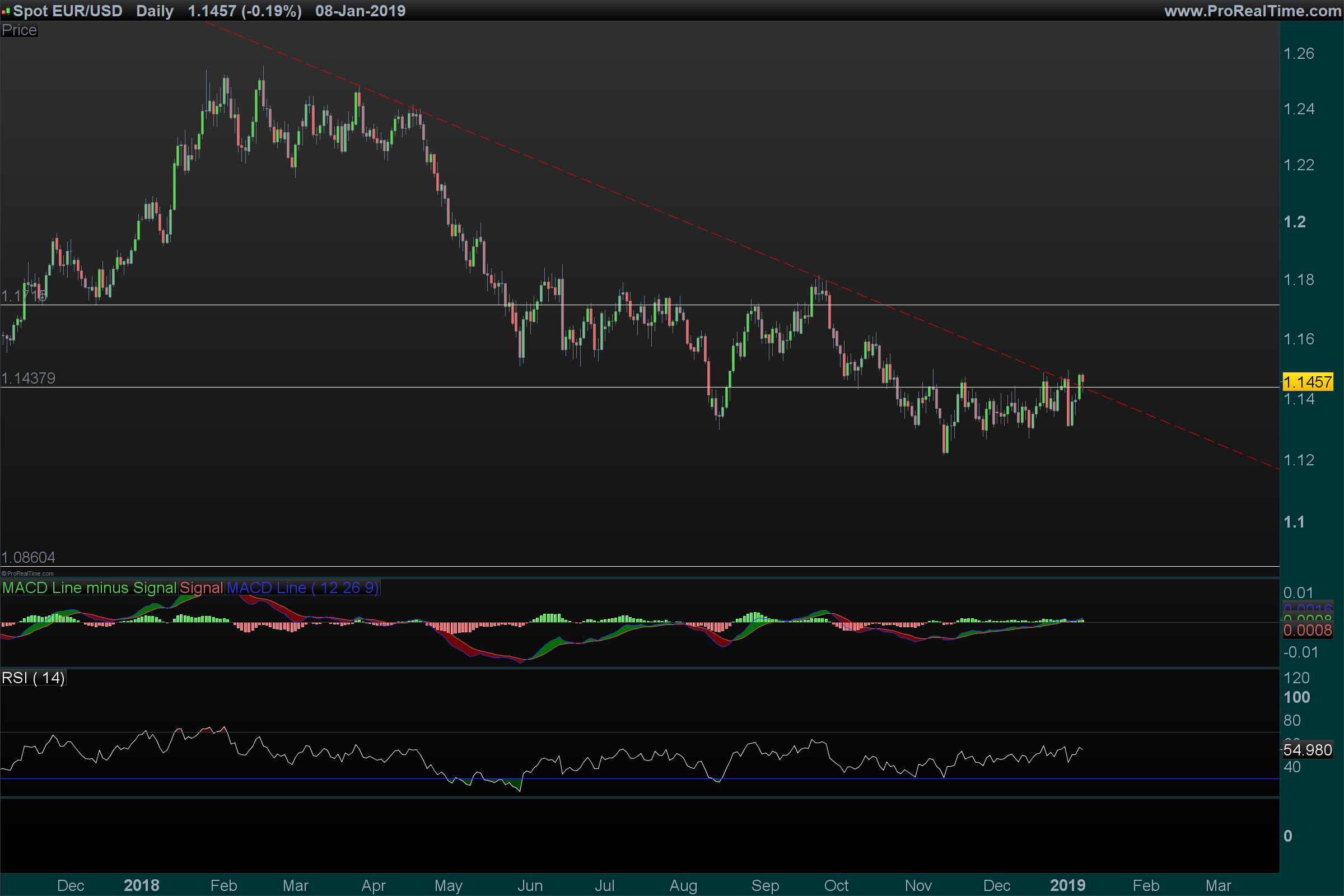The image size is (1344, 896).
Task: Click the Daily timeframe label in header
Action: coord(155,11)
